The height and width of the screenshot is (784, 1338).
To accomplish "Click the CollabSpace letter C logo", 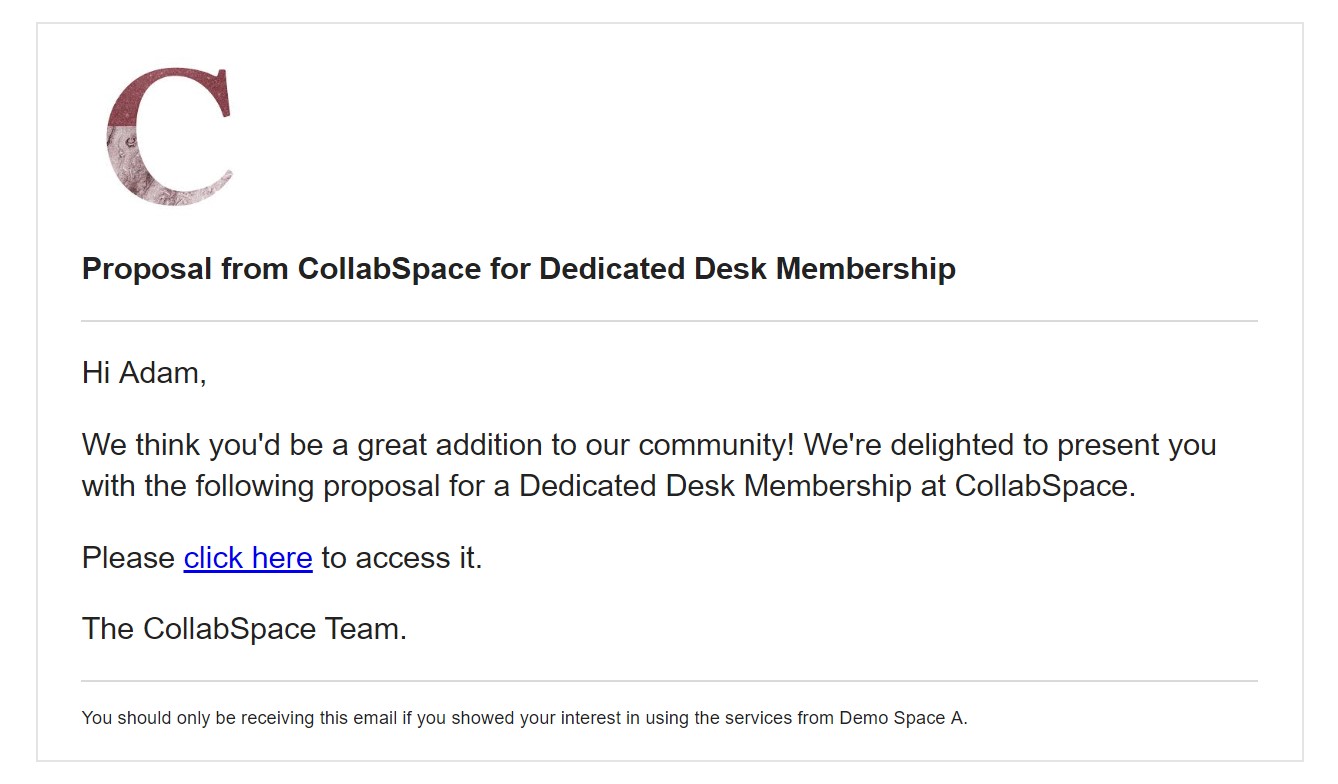I will (x=169, y=136).
